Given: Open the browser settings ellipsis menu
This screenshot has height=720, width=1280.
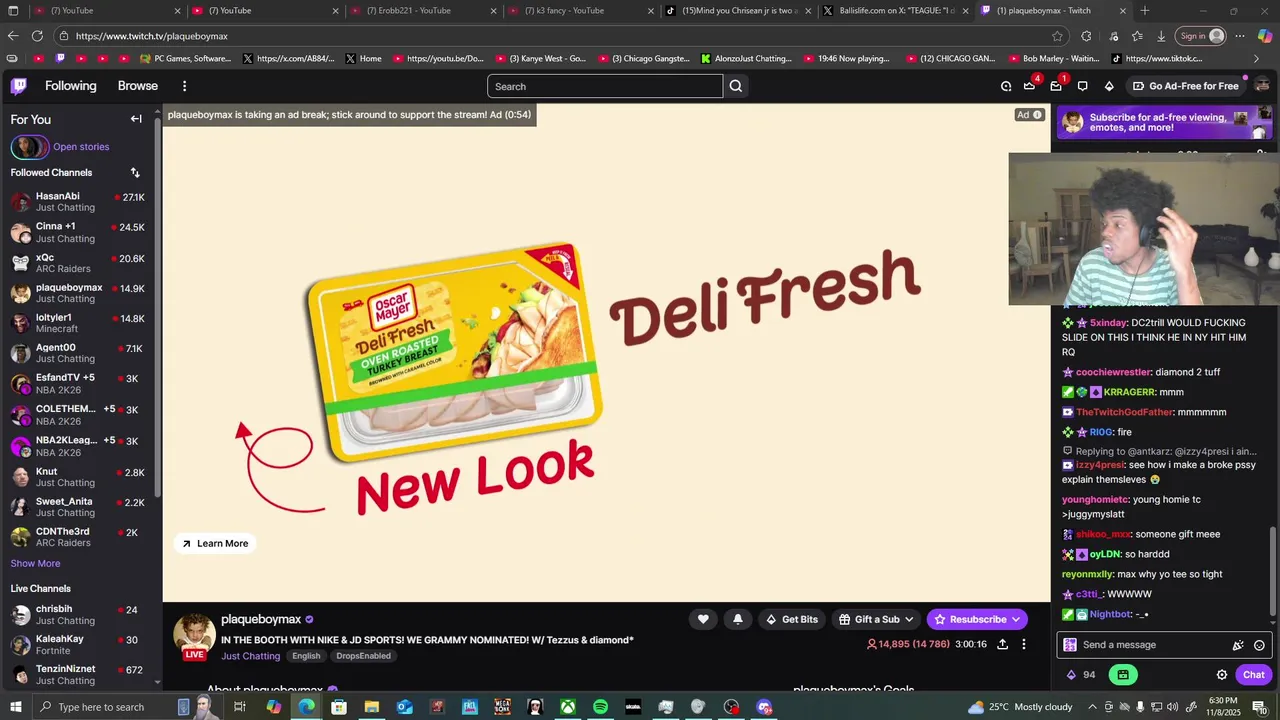Looking at the screenshot, I should pyautogui.click(x=1240, y=36).
